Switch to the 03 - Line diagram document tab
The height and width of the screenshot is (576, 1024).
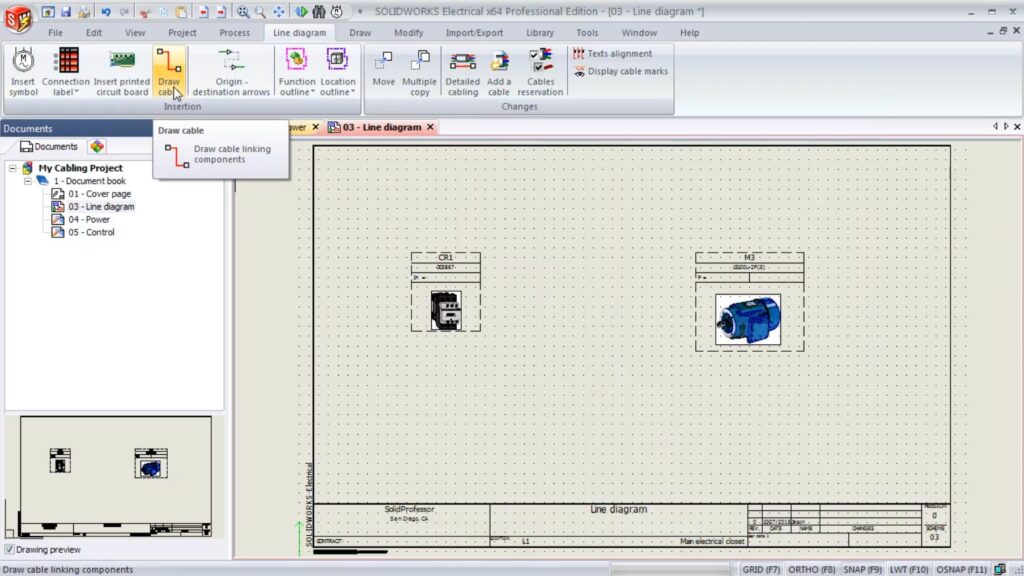pos(381,127)
